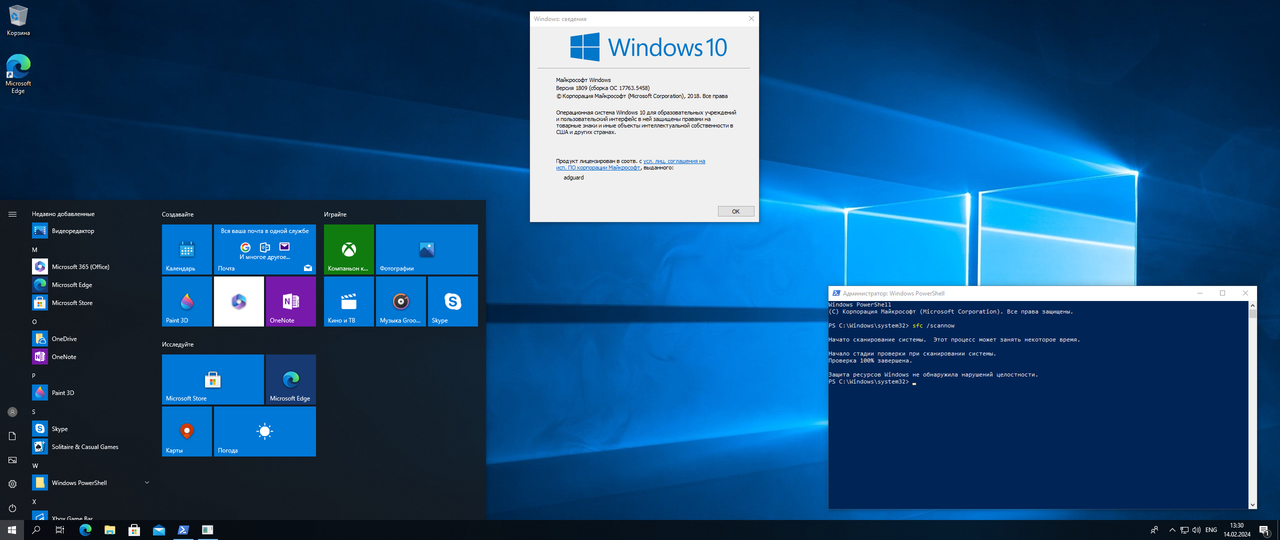Launch the Xbox Companion tile
Image resolution: width=1280 pixels, height=540 pixels.
tap(349, 249)
